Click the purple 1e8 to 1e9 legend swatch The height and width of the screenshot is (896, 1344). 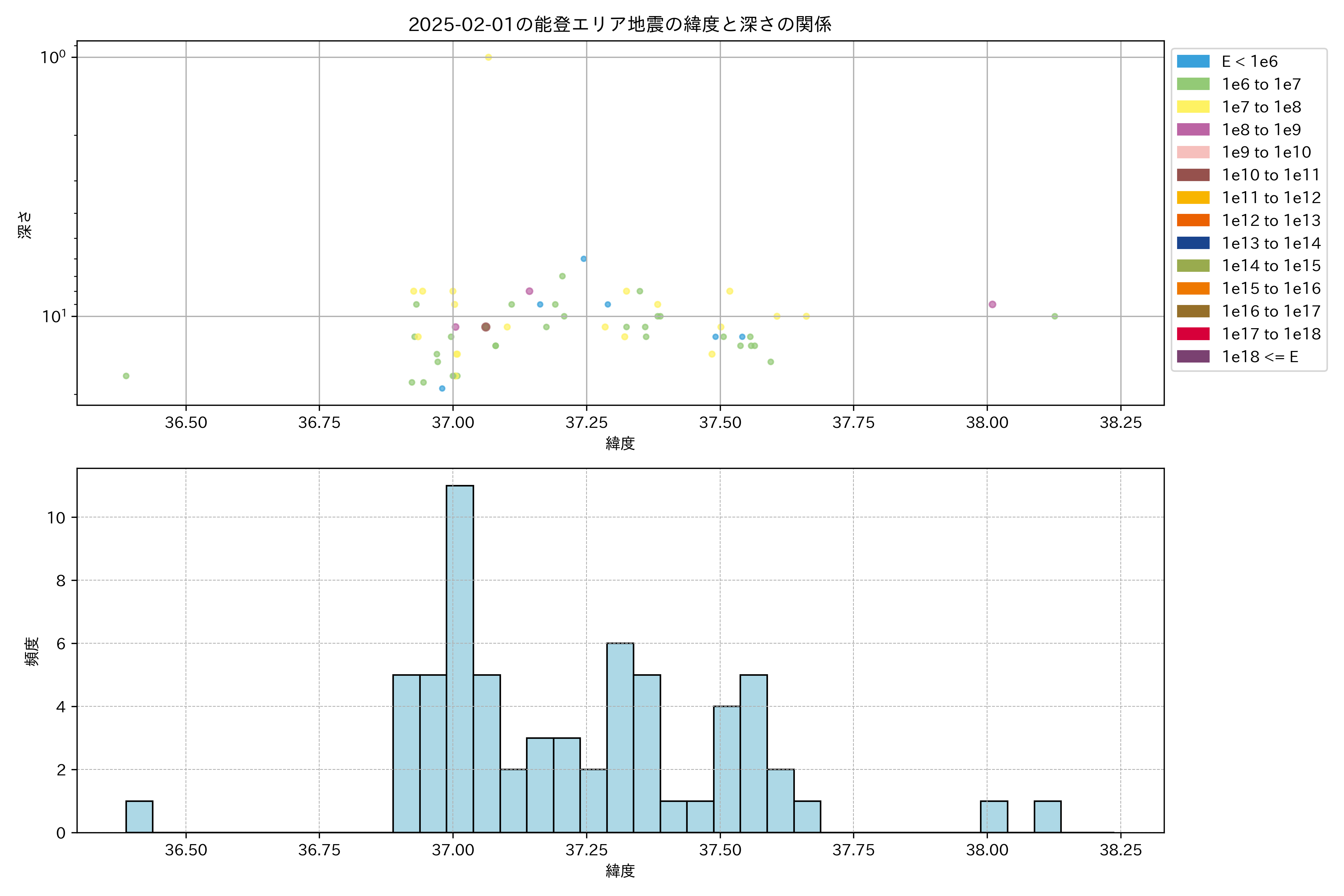1192,130
